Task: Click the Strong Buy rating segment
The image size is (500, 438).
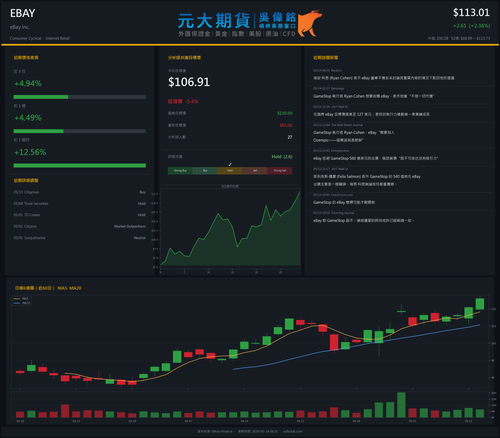Action: (180, 171)
